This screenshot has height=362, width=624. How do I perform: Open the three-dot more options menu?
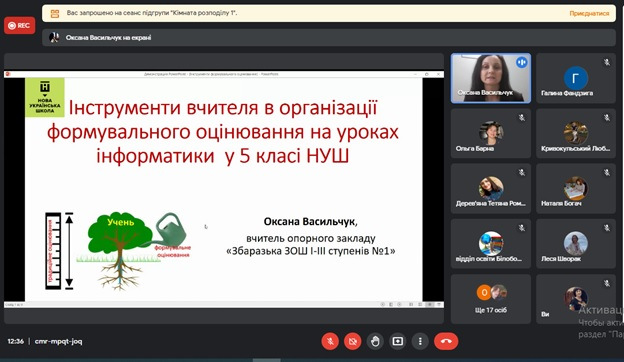pos(420,341)
